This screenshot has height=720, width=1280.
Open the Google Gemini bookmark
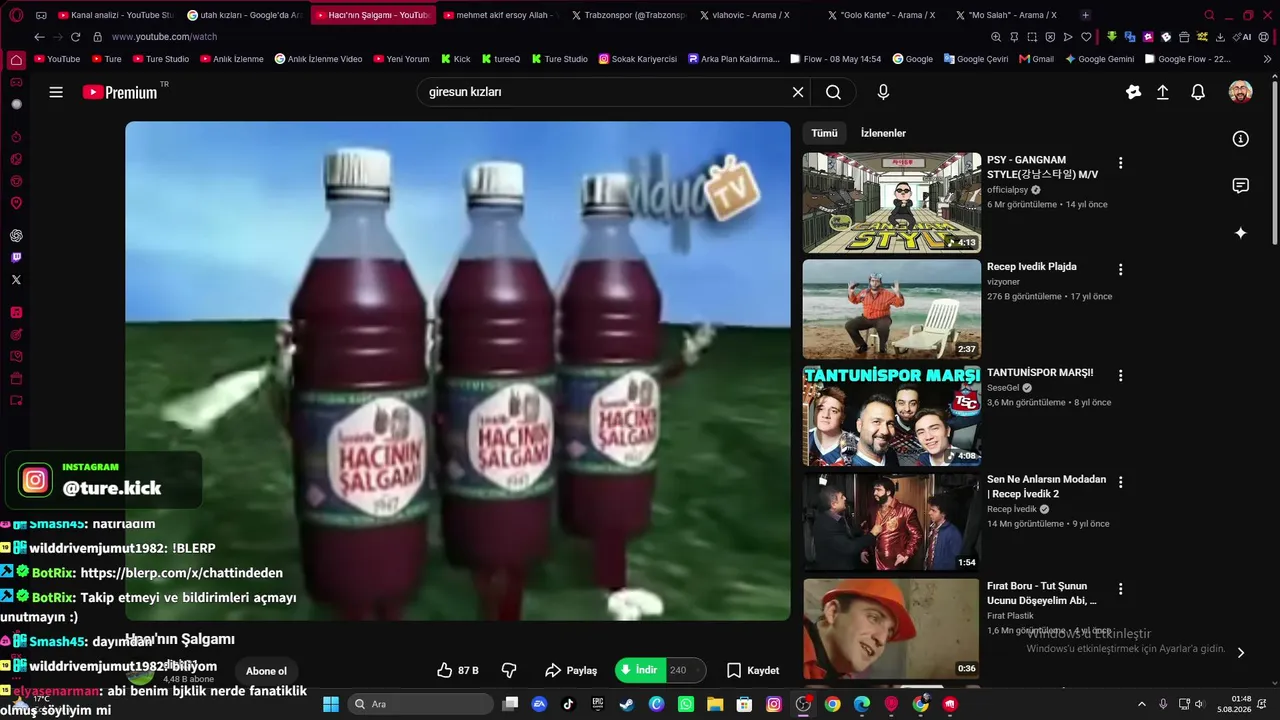[1099, 59]
